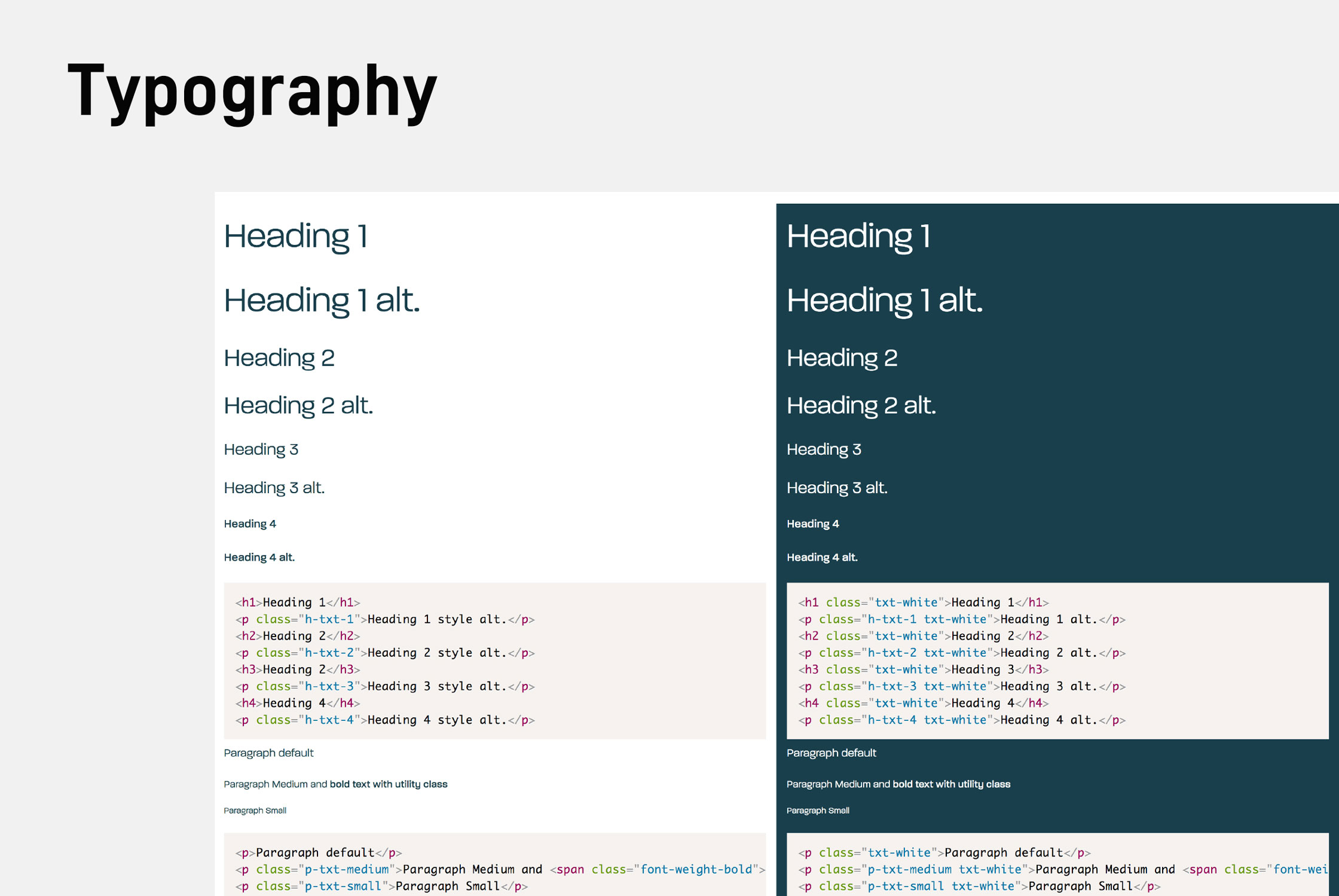This screenshot has width=1339, height=896.
Task: Select Heading 1 alt. on the white panel
Action: [x=321, y=301]
